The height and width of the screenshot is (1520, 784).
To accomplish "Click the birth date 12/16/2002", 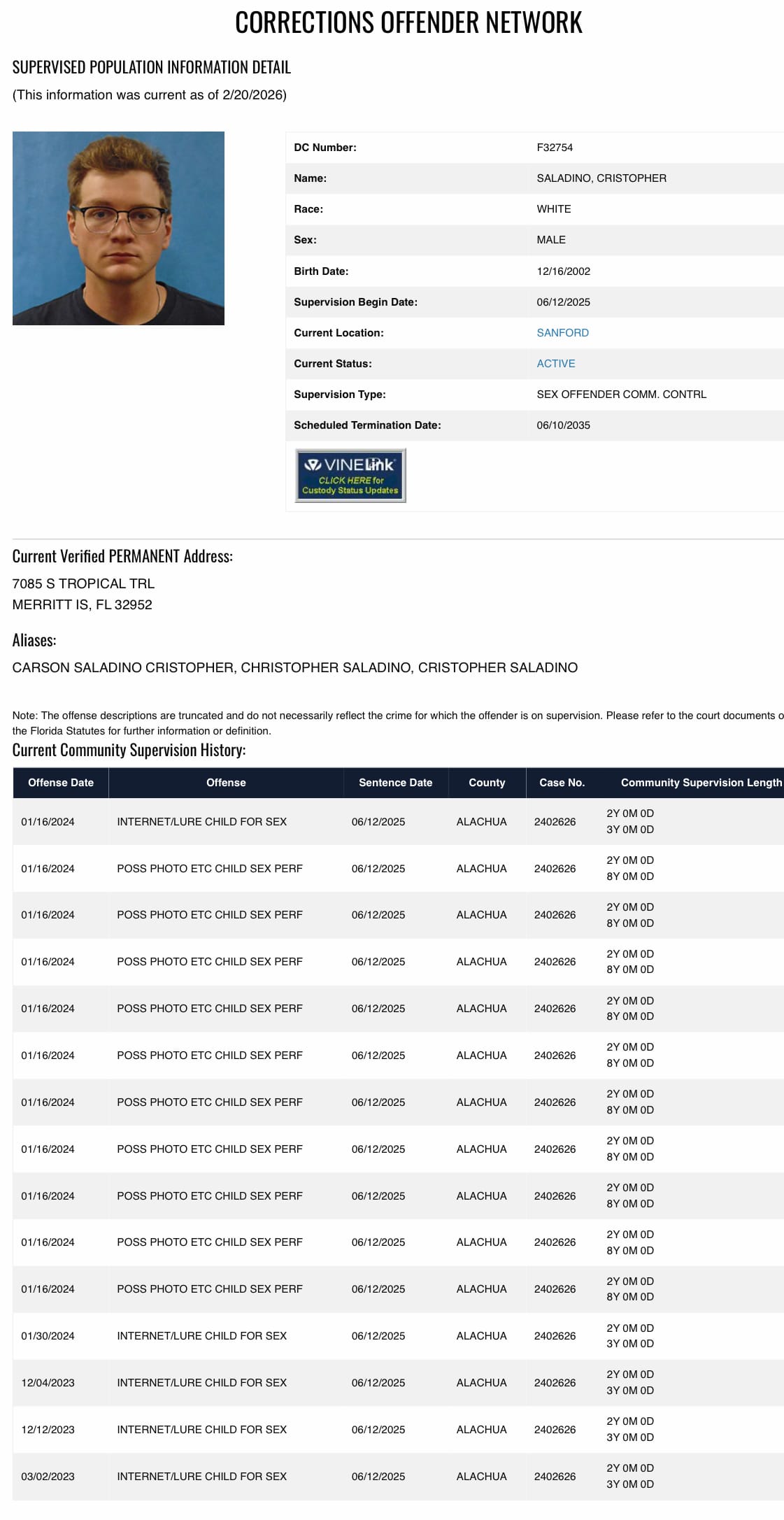I will click(x=563, y=271).
